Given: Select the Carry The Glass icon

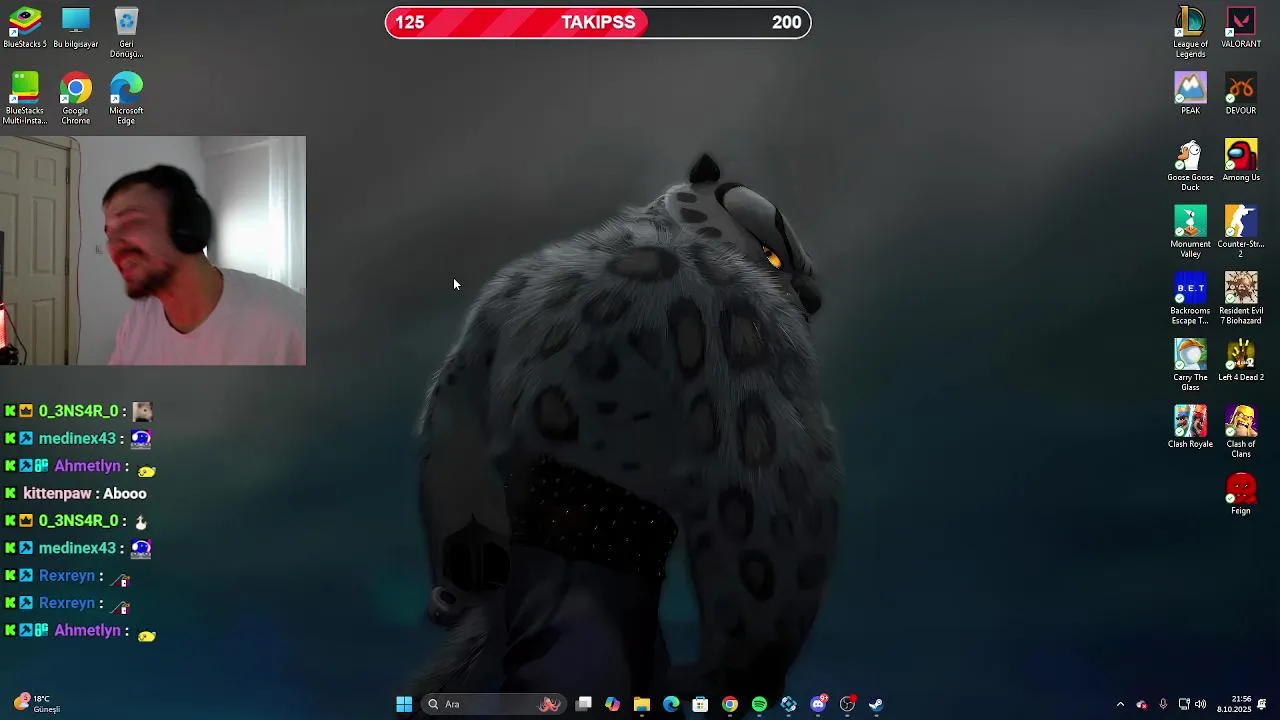Looking at the screenshot, I should tap(1190, 365).
